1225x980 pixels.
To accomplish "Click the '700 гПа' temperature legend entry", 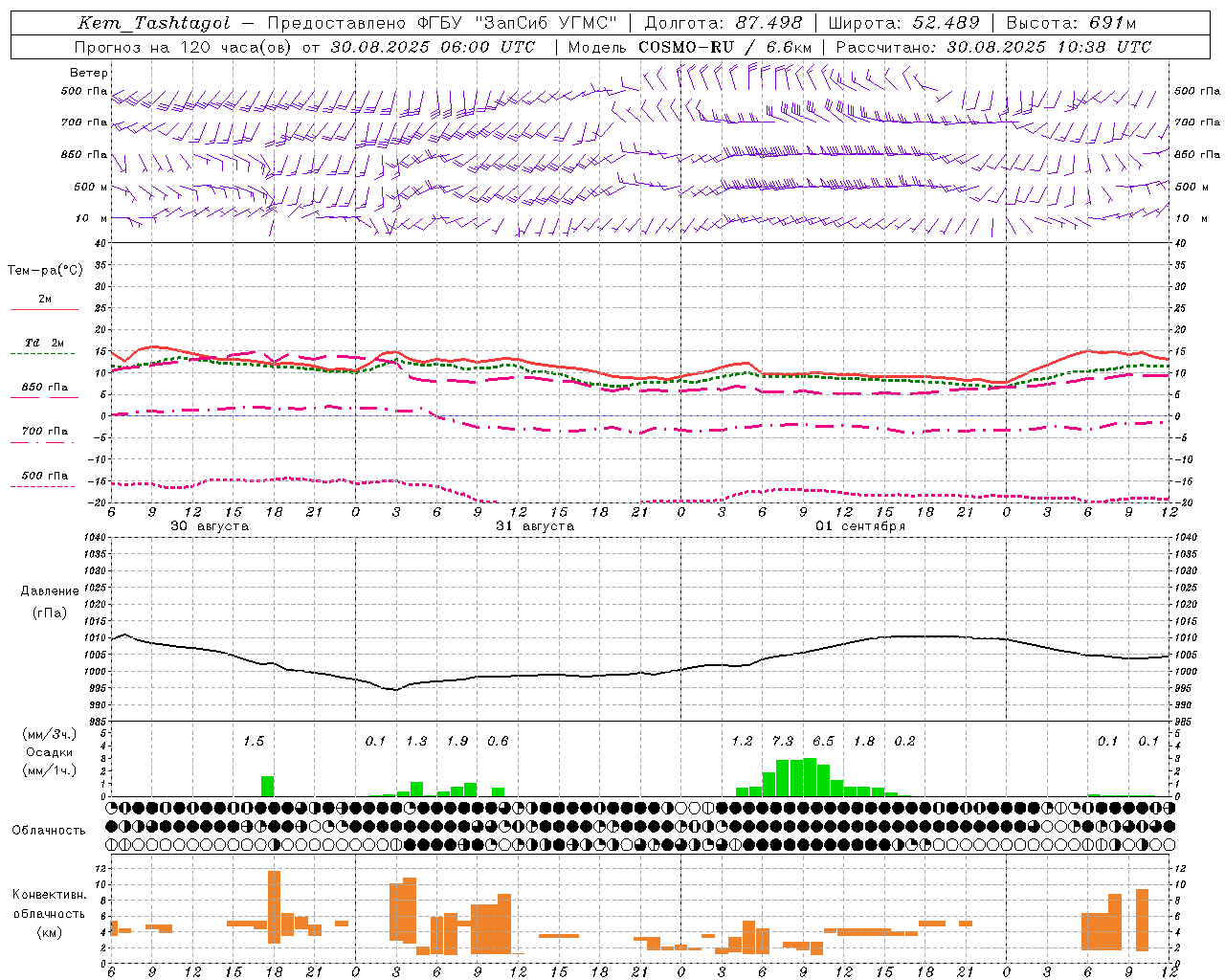I will (45, 431).
